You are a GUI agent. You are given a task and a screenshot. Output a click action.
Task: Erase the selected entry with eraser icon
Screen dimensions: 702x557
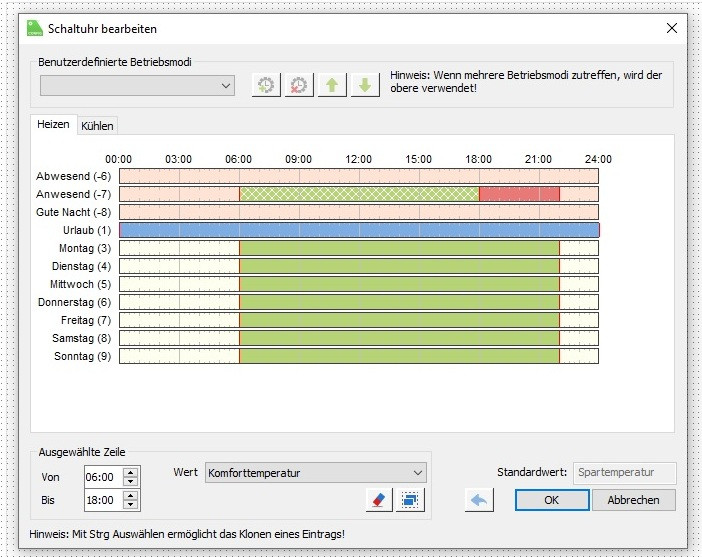(379, 500)
